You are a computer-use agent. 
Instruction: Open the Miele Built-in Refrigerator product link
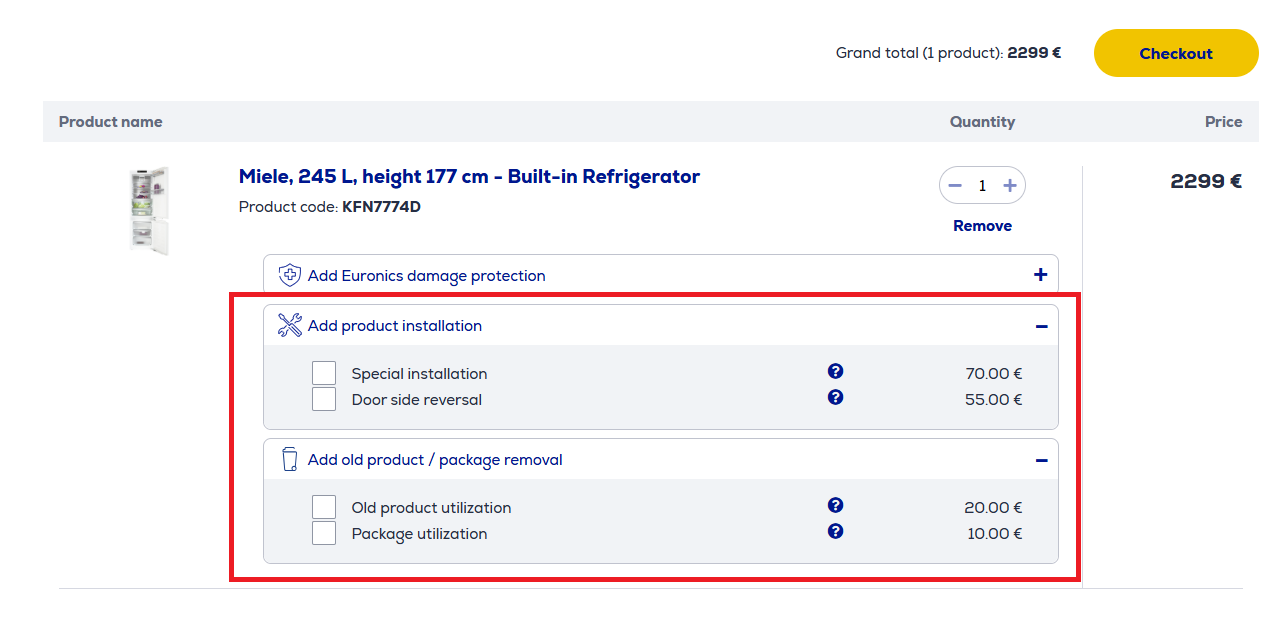[469, 177]
